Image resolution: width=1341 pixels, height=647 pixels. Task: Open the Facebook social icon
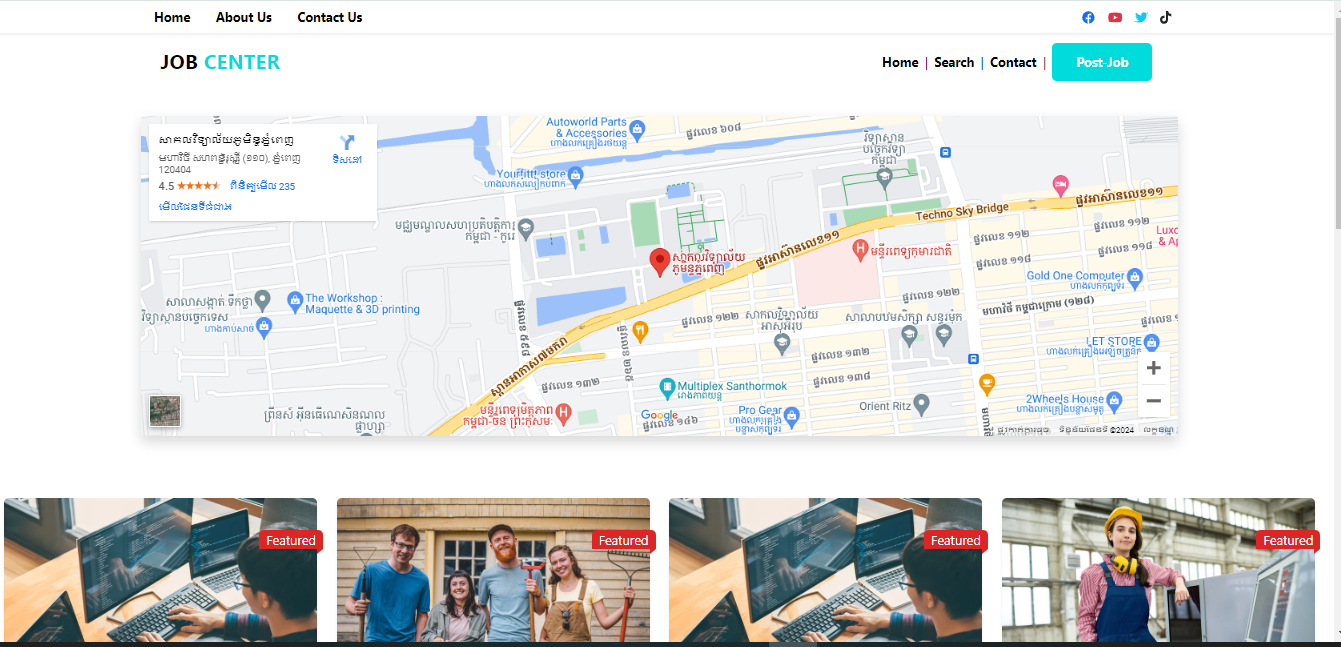coord(1088,17)
